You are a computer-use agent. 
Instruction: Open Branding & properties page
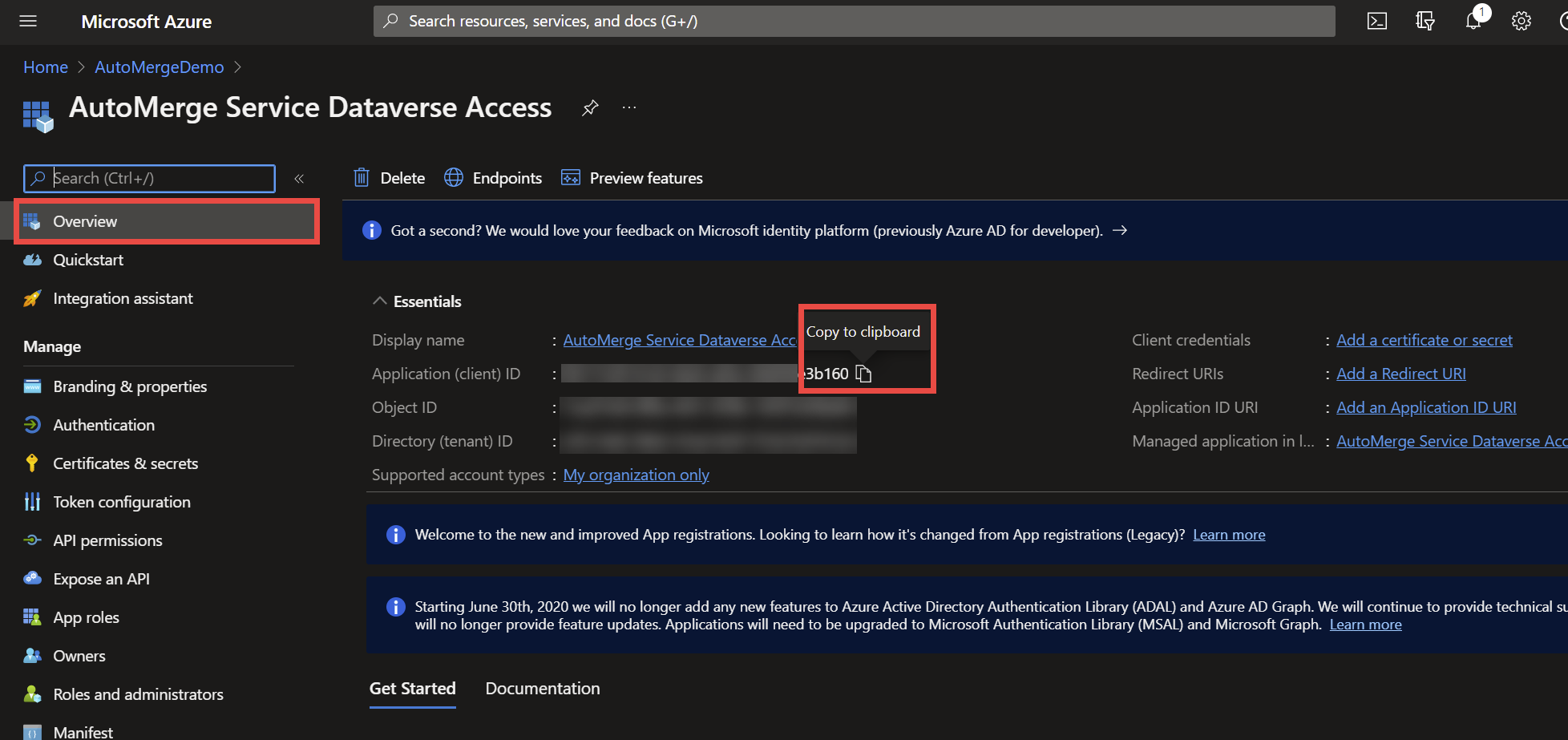point(130,386)
